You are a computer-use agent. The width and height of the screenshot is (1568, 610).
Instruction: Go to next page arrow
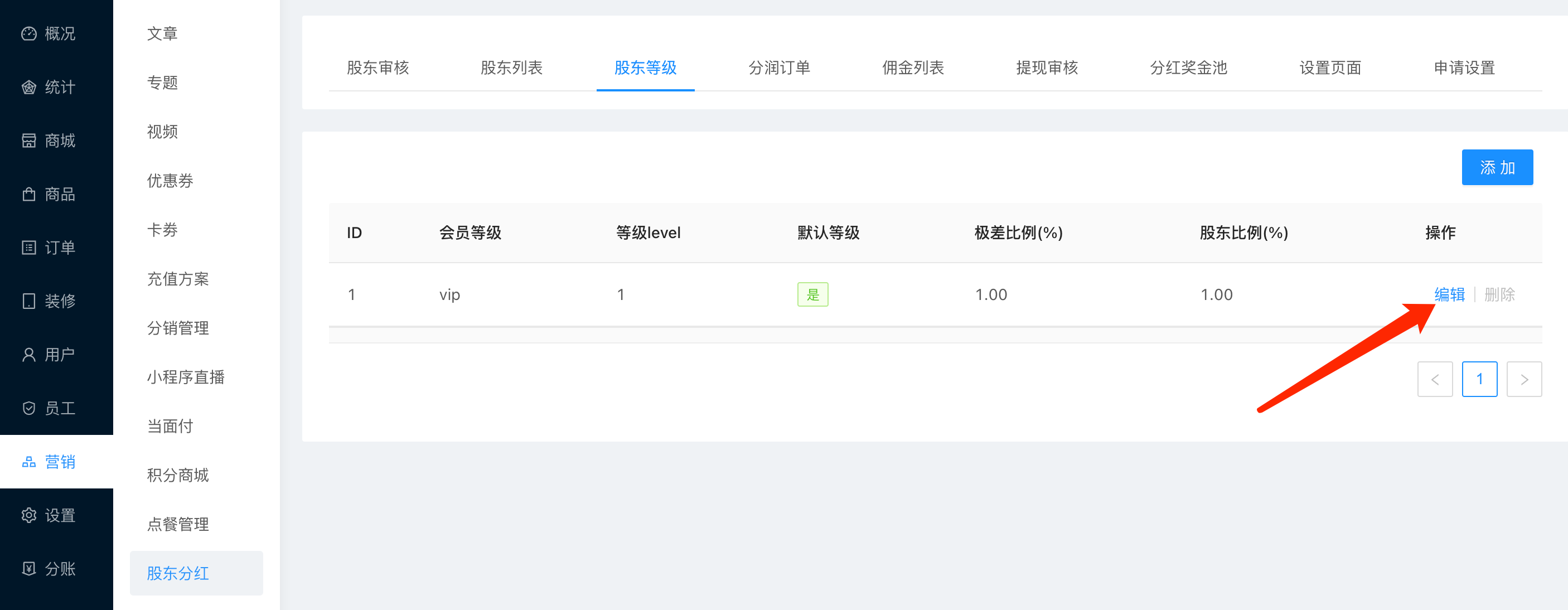point(1524,379)
